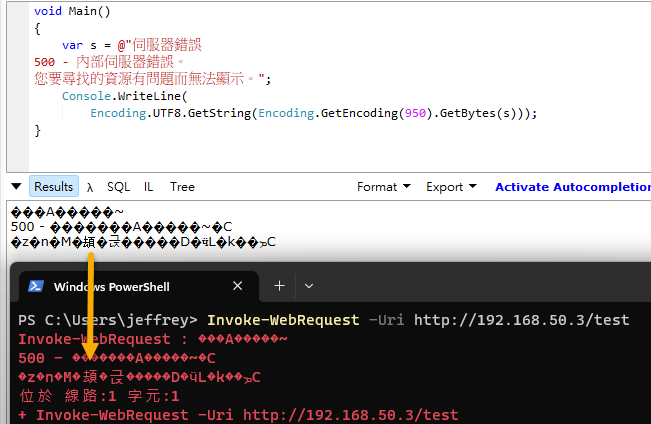This screenshot has width=651, height=424.
Task: Switch to the Results tab
Action: coord(53,187)
